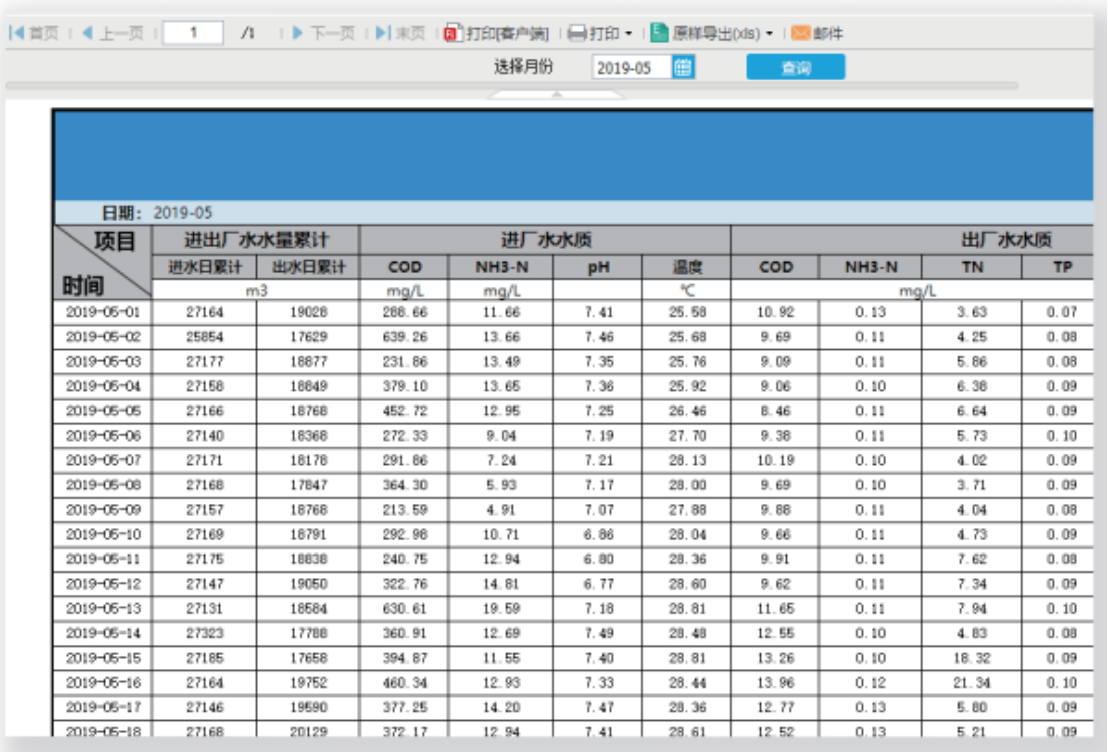Image resolution: width=1108 pixels, height=752 pixels.
Task: Jump to last page (末页) icon
Action: [x=382, y=33]
